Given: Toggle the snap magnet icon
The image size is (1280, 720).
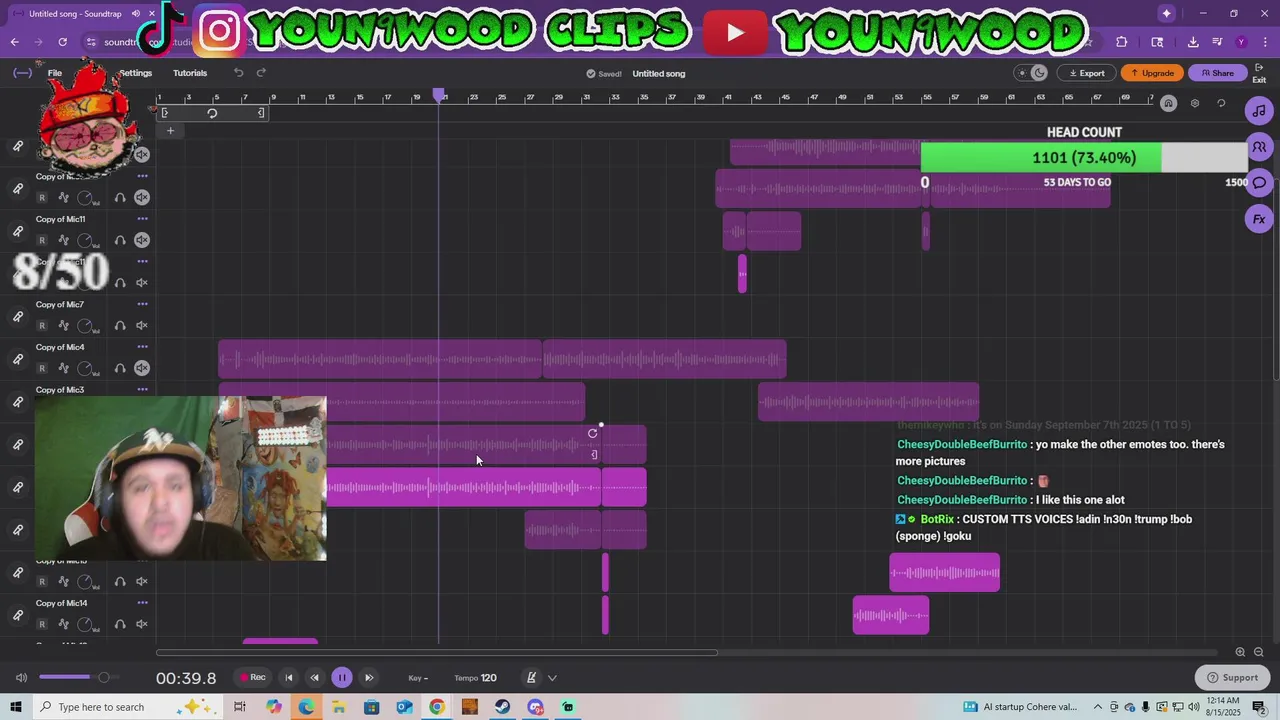Looking at the screenshot, I should 1168,103.
